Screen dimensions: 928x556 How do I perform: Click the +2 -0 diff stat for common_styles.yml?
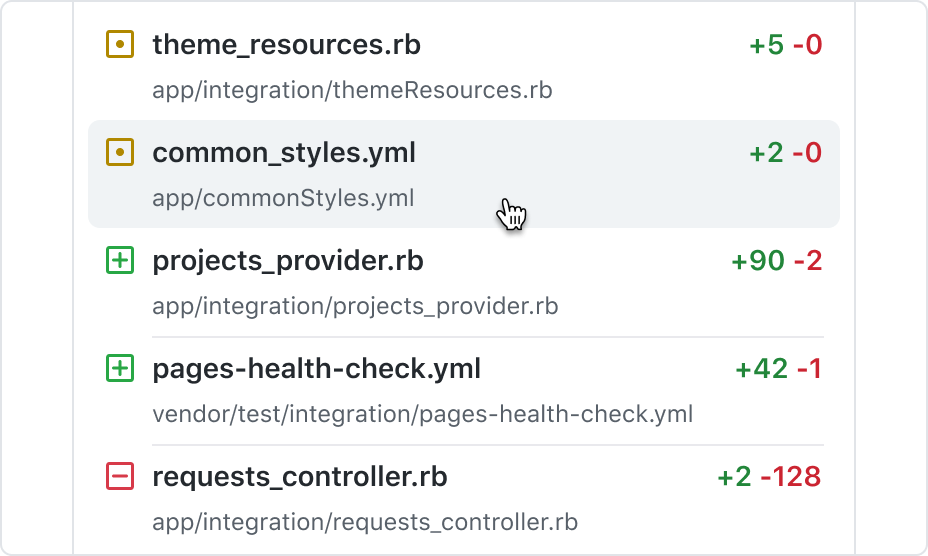786,153
